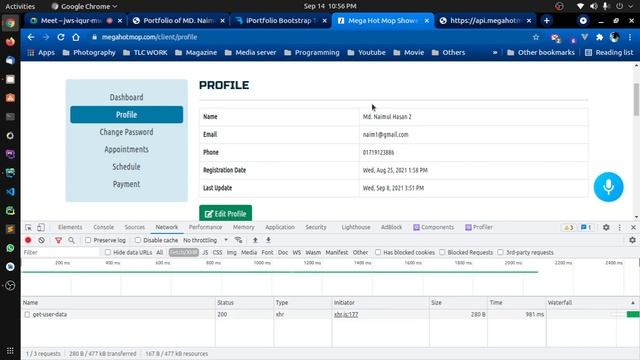Image resolution: width=640 pixels, height=360 pixels.
Task: Go to the browser home page
Action: pyautogui.click(x=76, y=37)
